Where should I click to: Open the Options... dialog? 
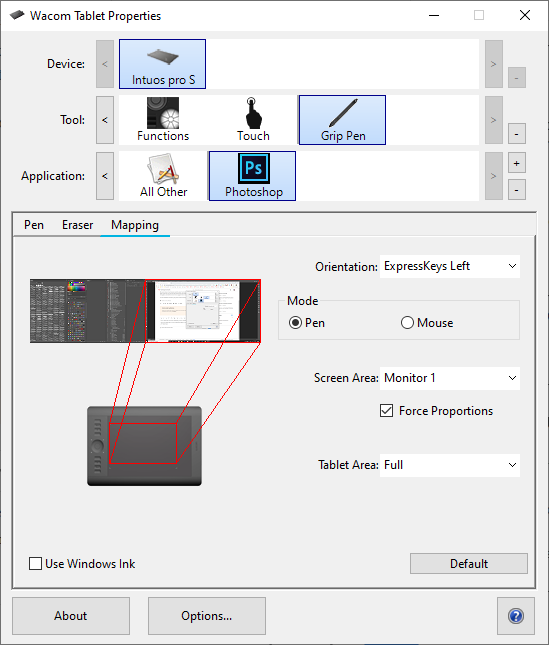pyautogui.click(x=207, y=616)
